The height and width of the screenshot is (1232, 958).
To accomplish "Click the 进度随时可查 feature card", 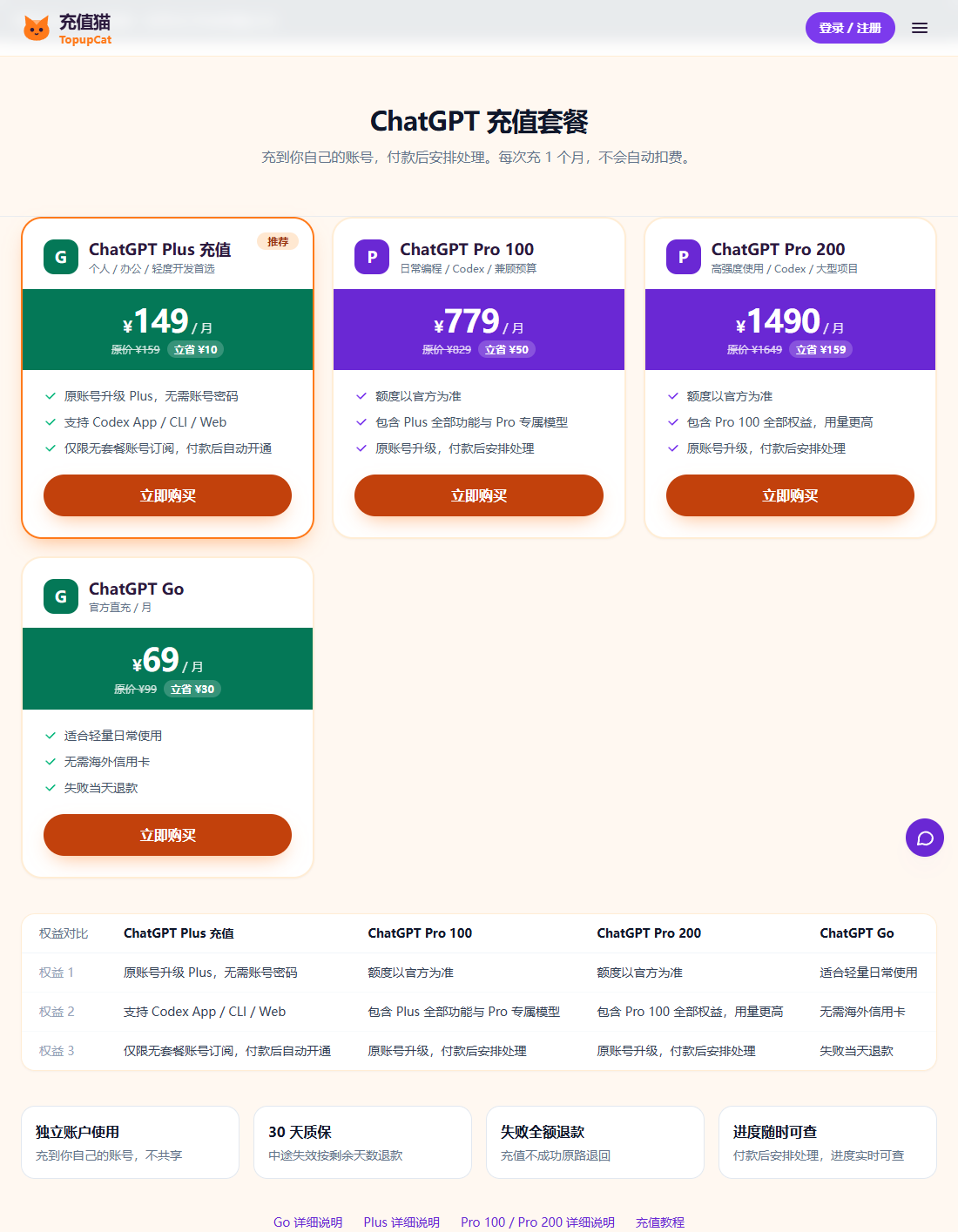I will pos(827,1142).
